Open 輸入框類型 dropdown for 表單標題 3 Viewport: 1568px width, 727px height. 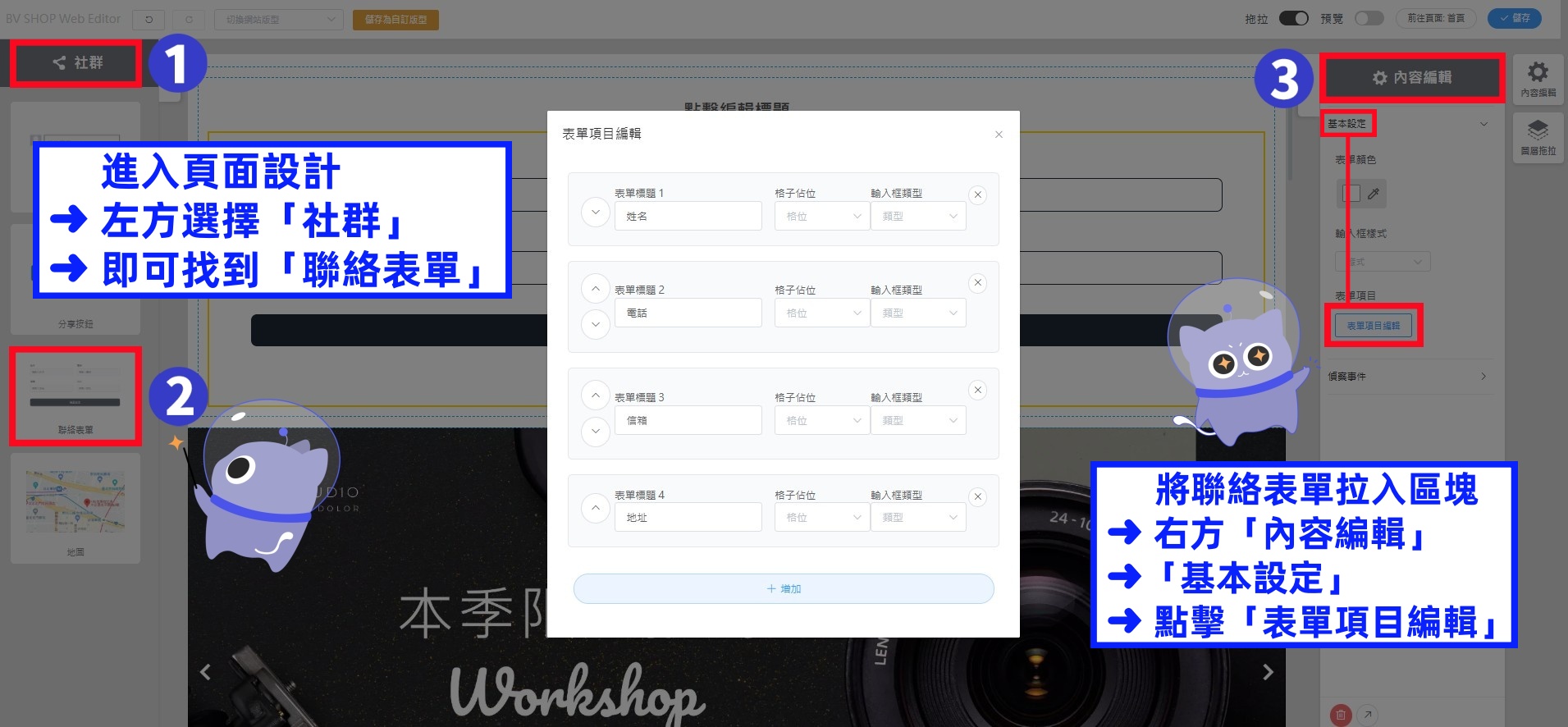[918, 420]
